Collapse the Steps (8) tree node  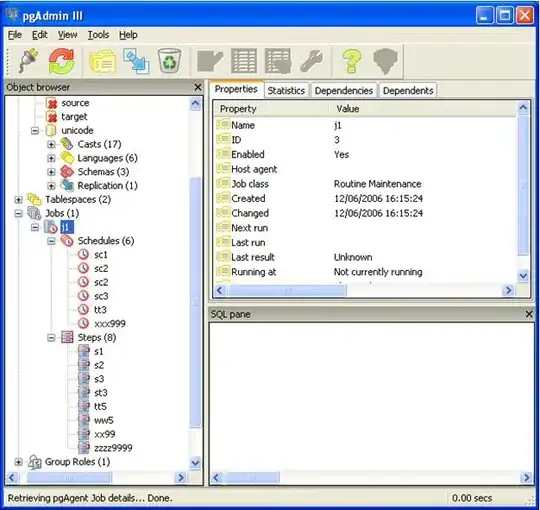coord(51,338)
